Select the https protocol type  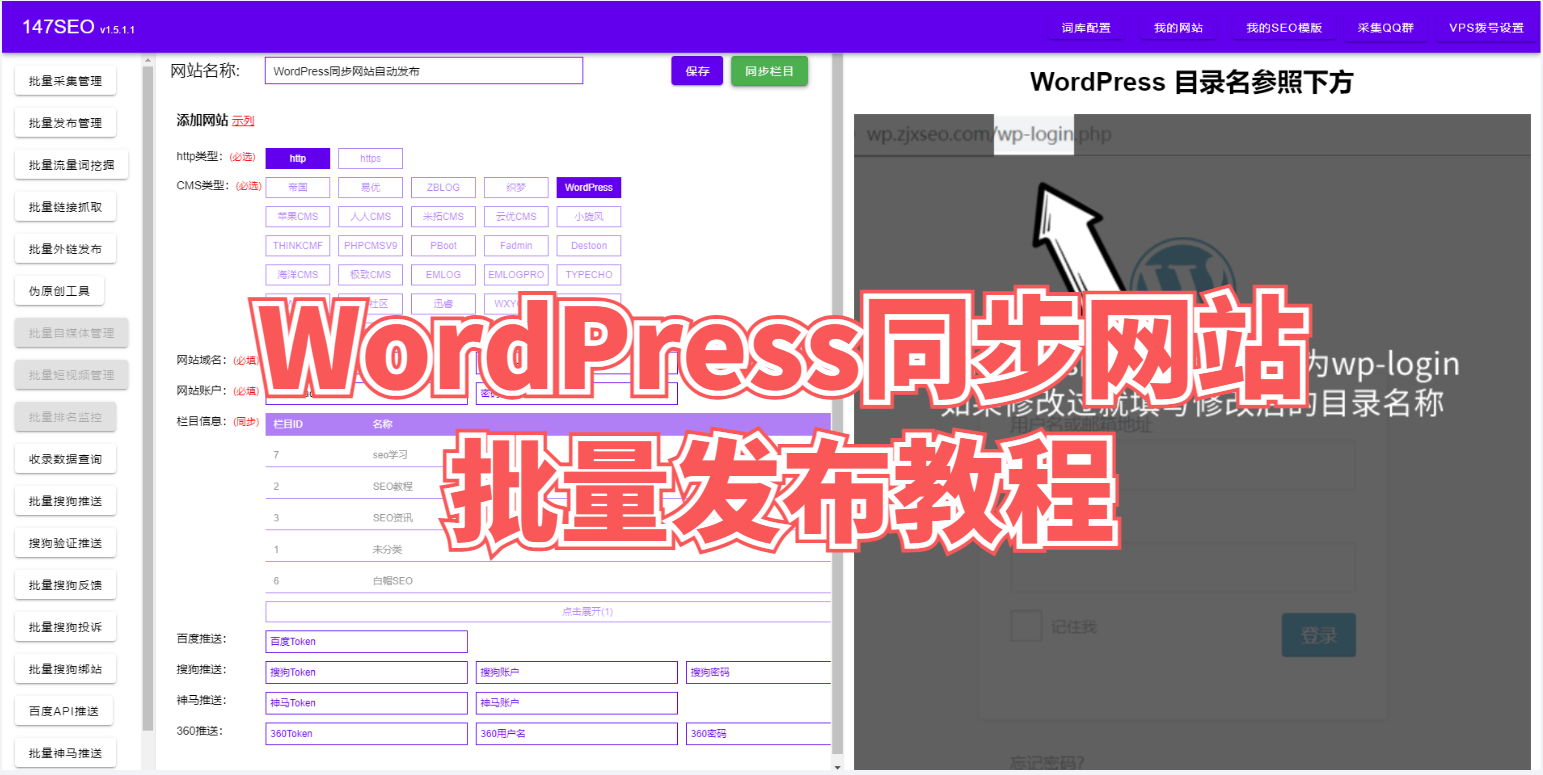[x=370, y=158]
